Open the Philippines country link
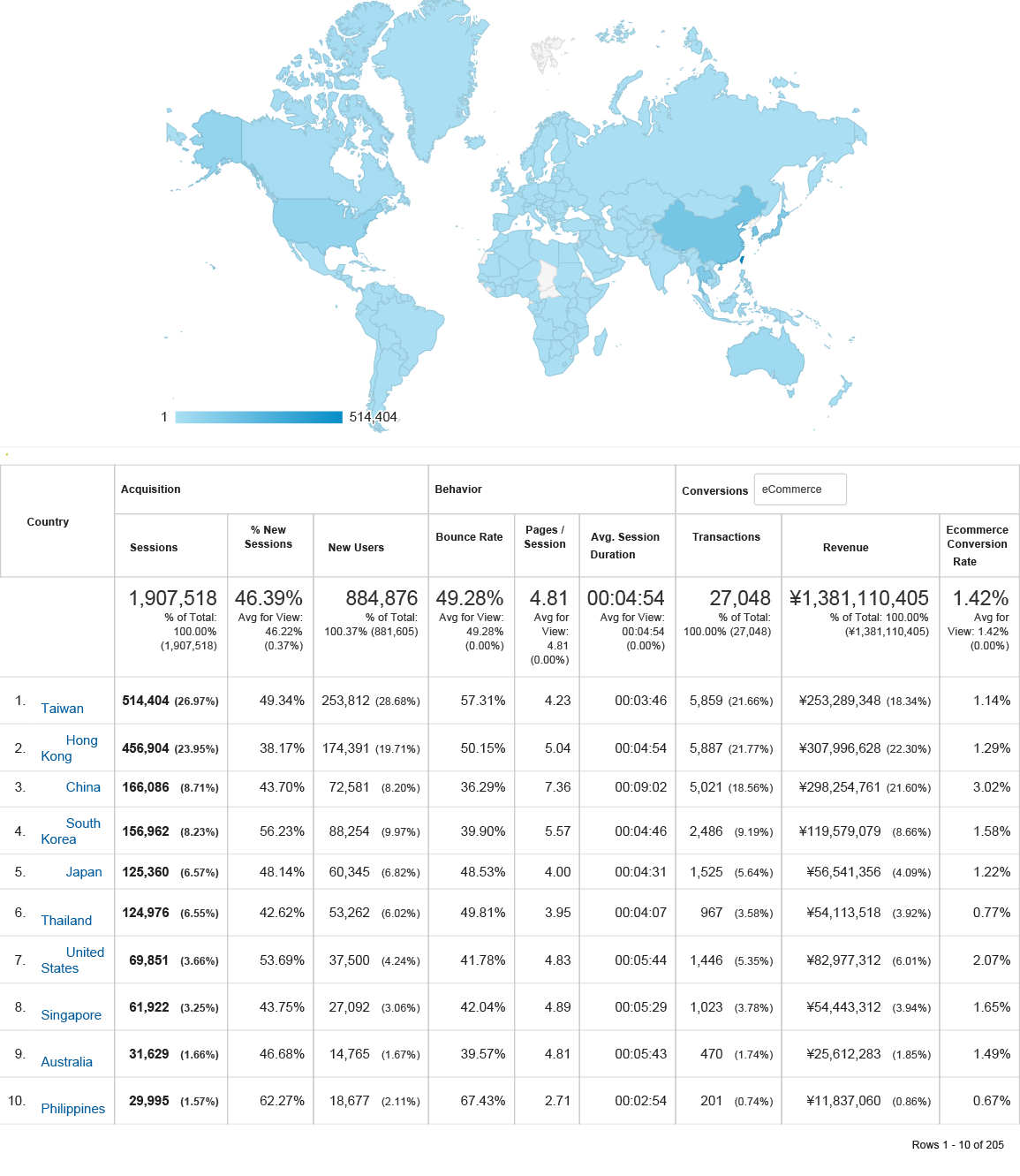 pyautogui.click(x=73, y=1109)
